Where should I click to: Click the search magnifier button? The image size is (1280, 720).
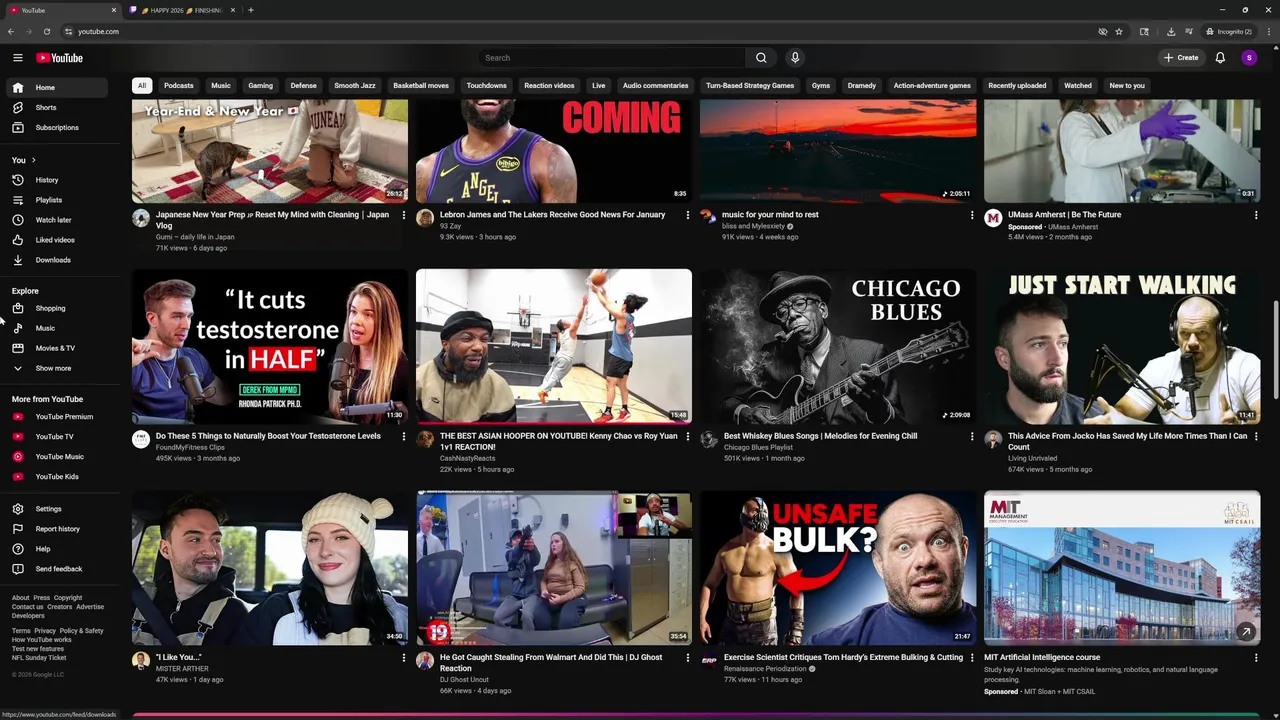click(761, 58)
